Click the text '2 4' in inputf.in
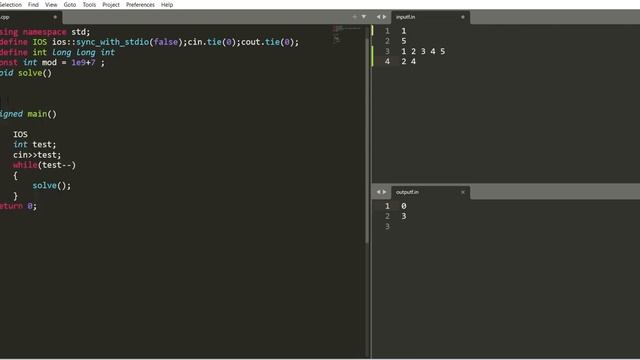 tap(408, 62)
